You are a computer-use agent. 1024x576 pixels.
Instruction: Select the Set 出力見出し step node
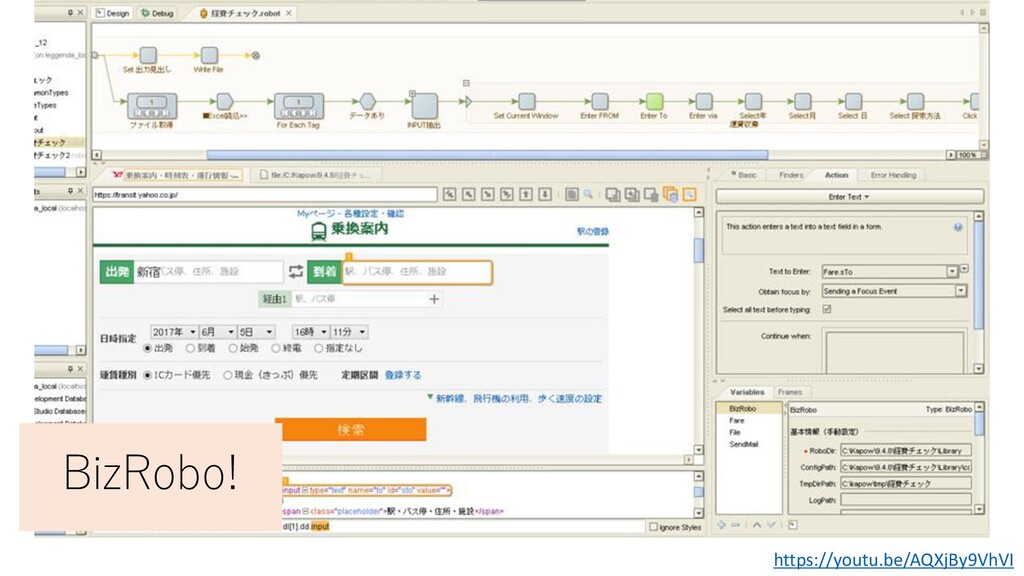(x=148, y=56)
